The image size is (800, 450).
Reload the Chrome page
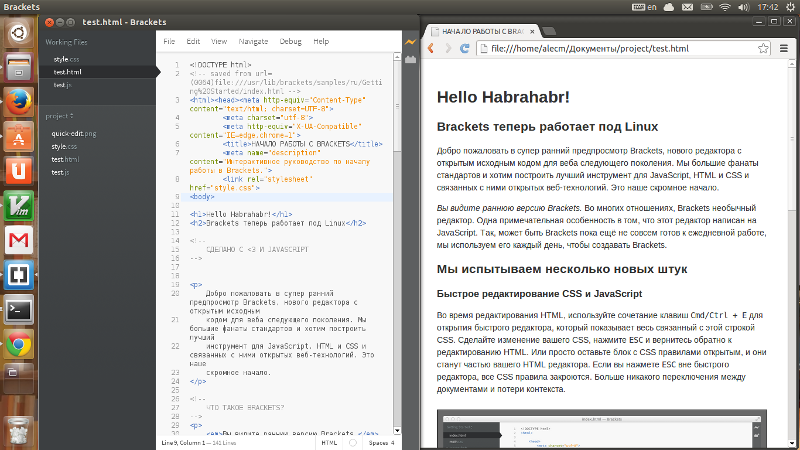click(464, 48)
